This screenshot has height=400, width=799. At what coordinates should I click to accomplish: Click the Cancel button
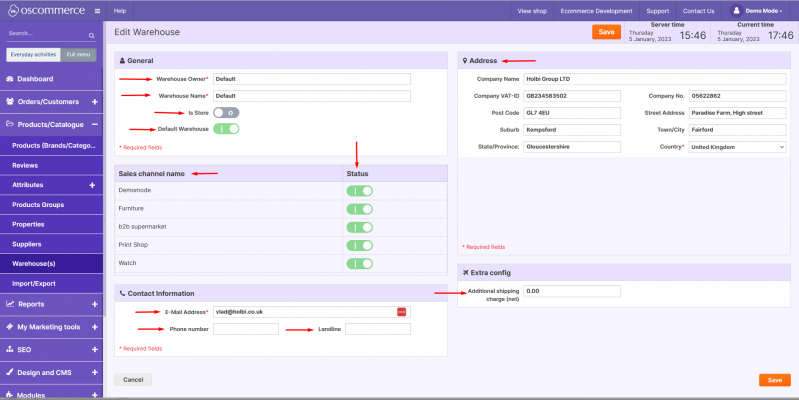[133, 380]
